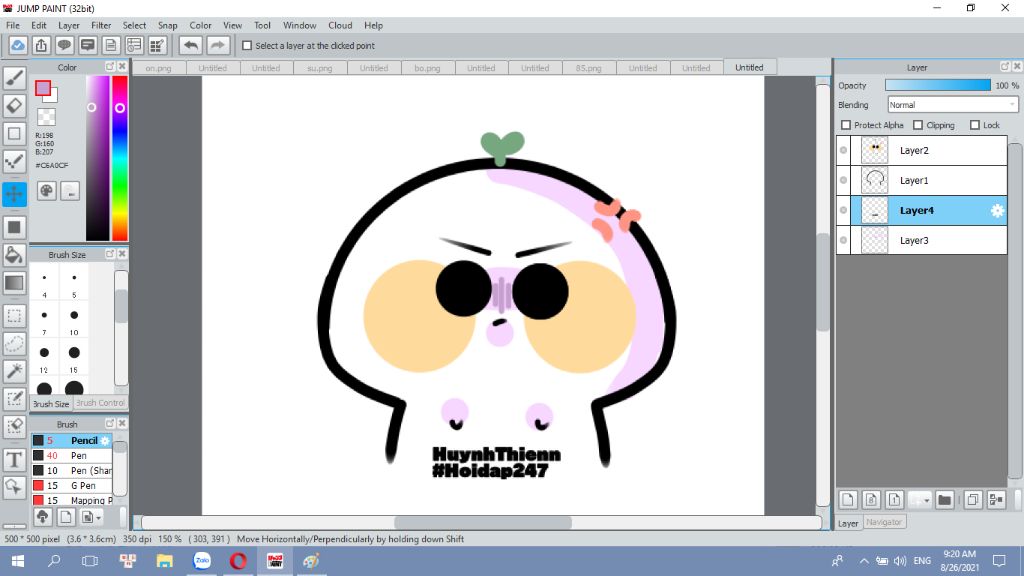1024x576 pixels.
Task: Click the export icon next to the cloud
Action: coord(41,45)
